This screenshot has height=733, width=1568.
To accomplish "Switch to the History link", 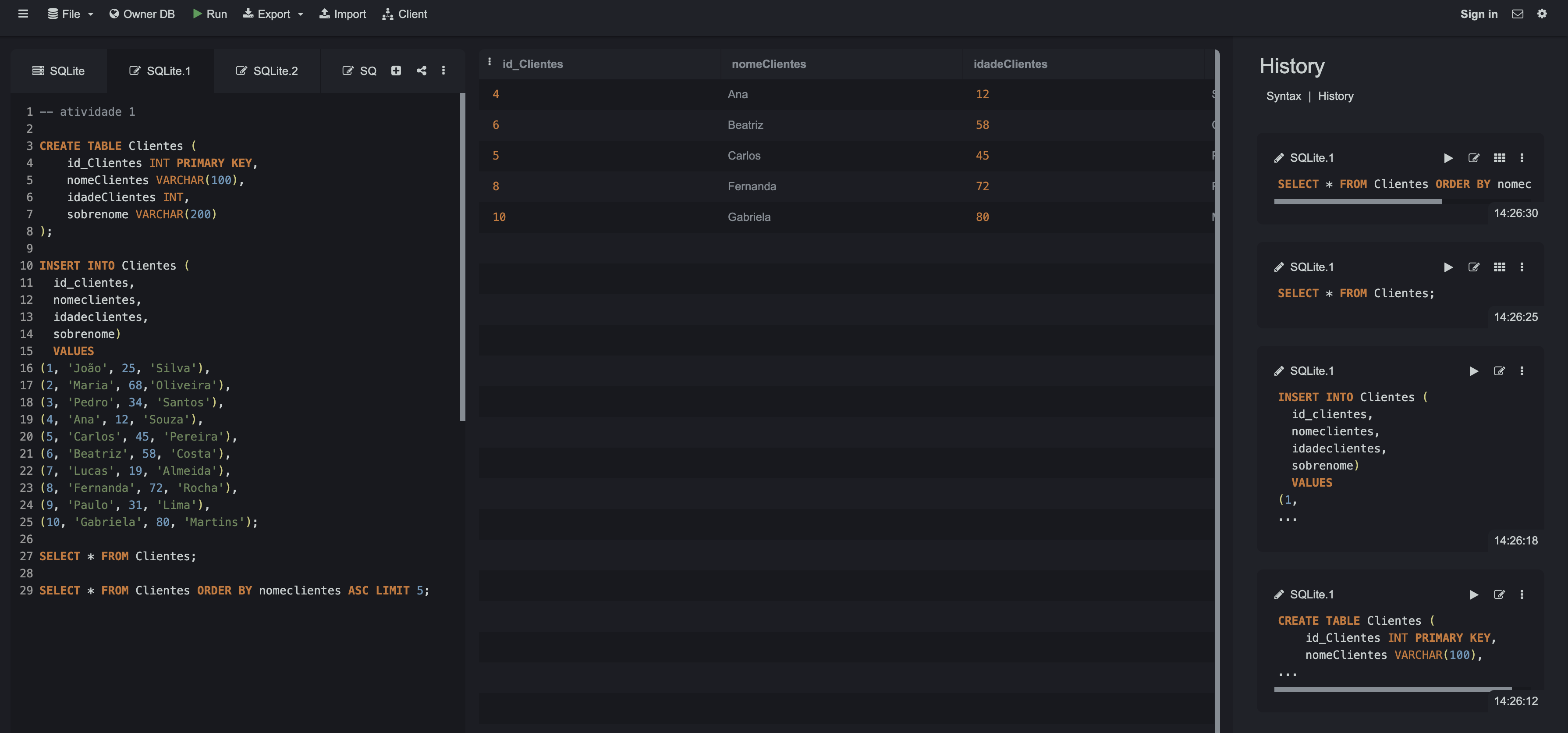I will click(1335, 96).
